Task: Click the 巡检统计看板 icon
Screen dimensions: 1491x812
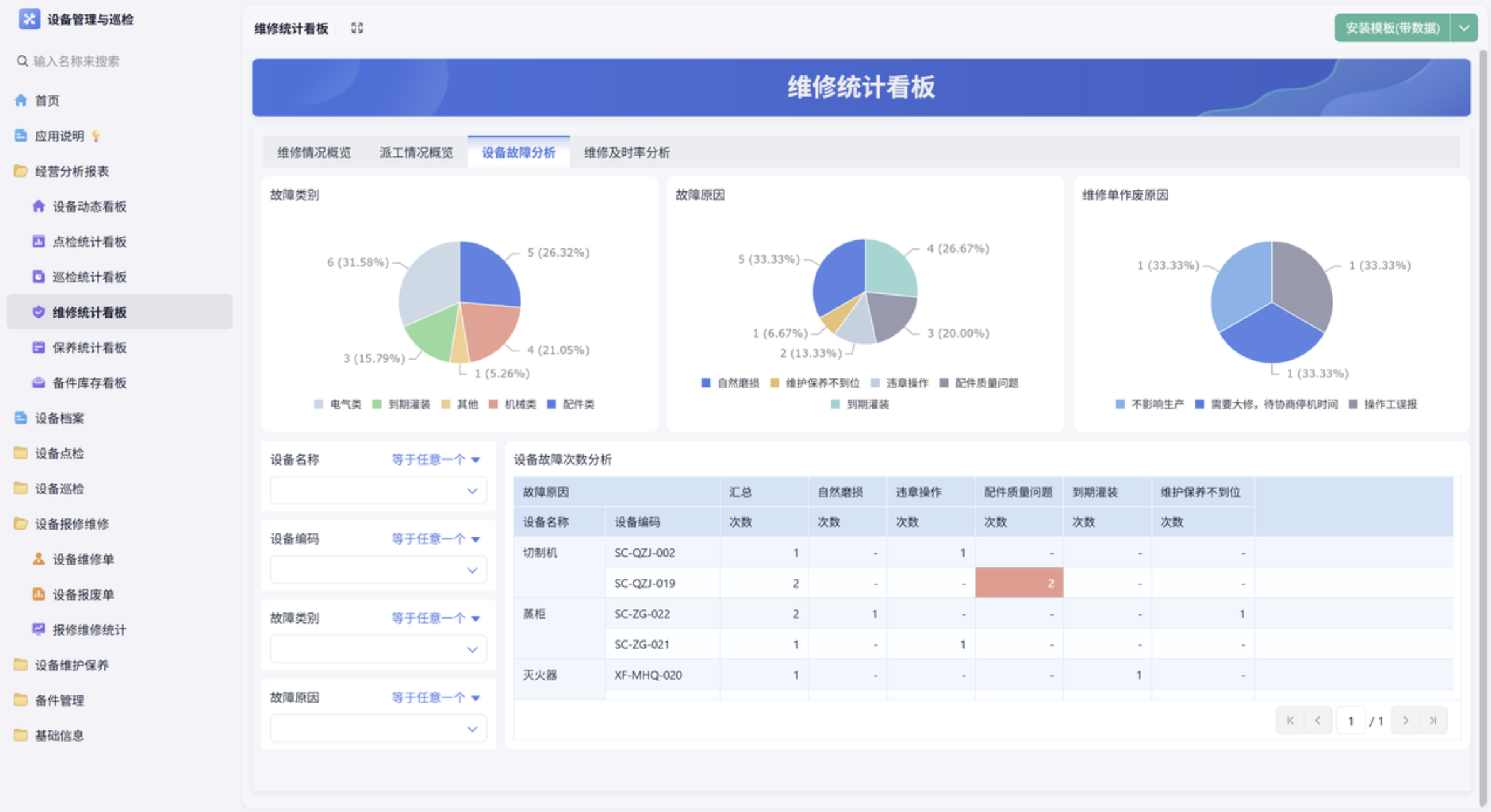Action: [x=38, y=277]
